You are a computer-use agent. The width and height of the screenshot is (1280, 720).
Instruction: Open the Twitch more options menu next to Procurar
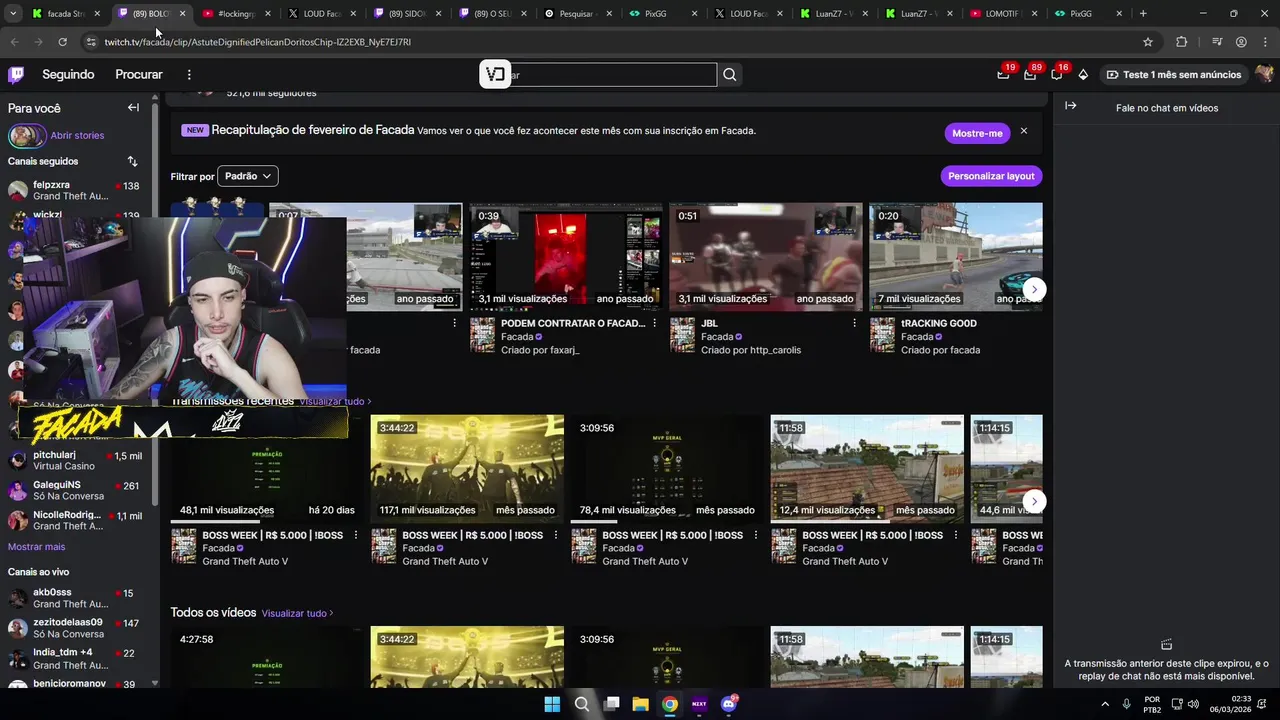[x=189, y=74]
